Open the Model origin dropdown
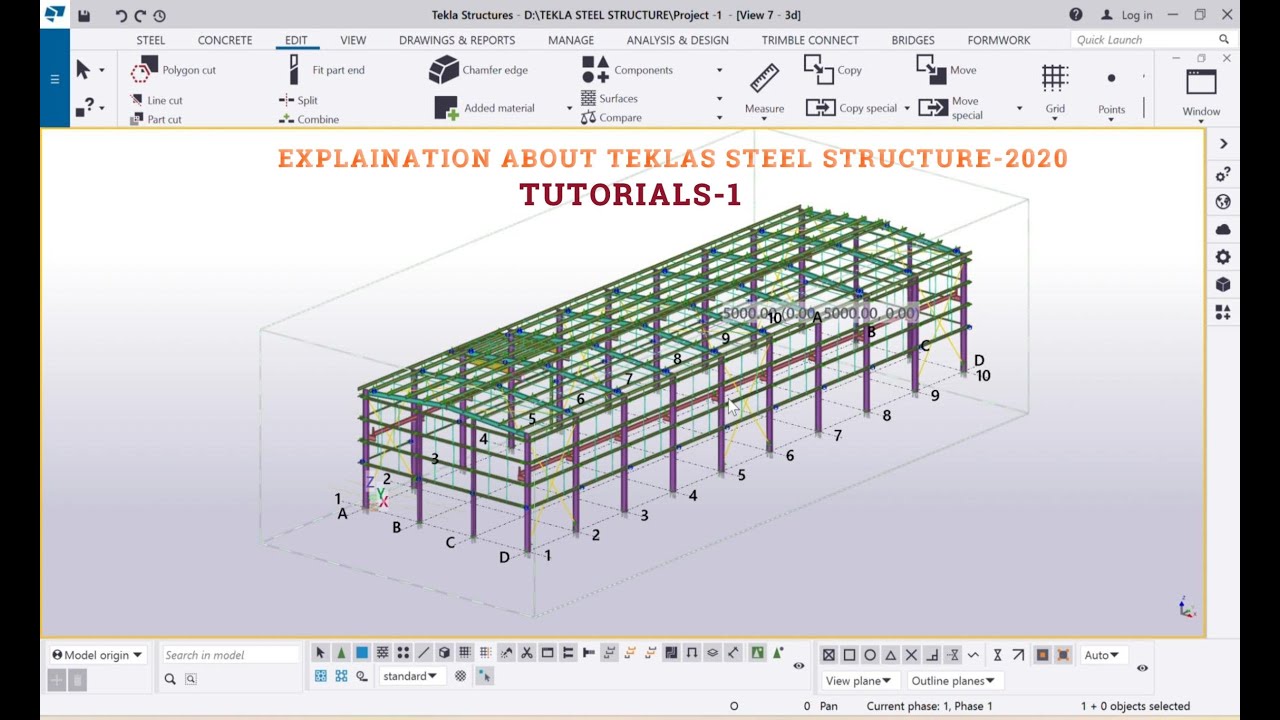1280x720 pixels. [x=97, y=655]
